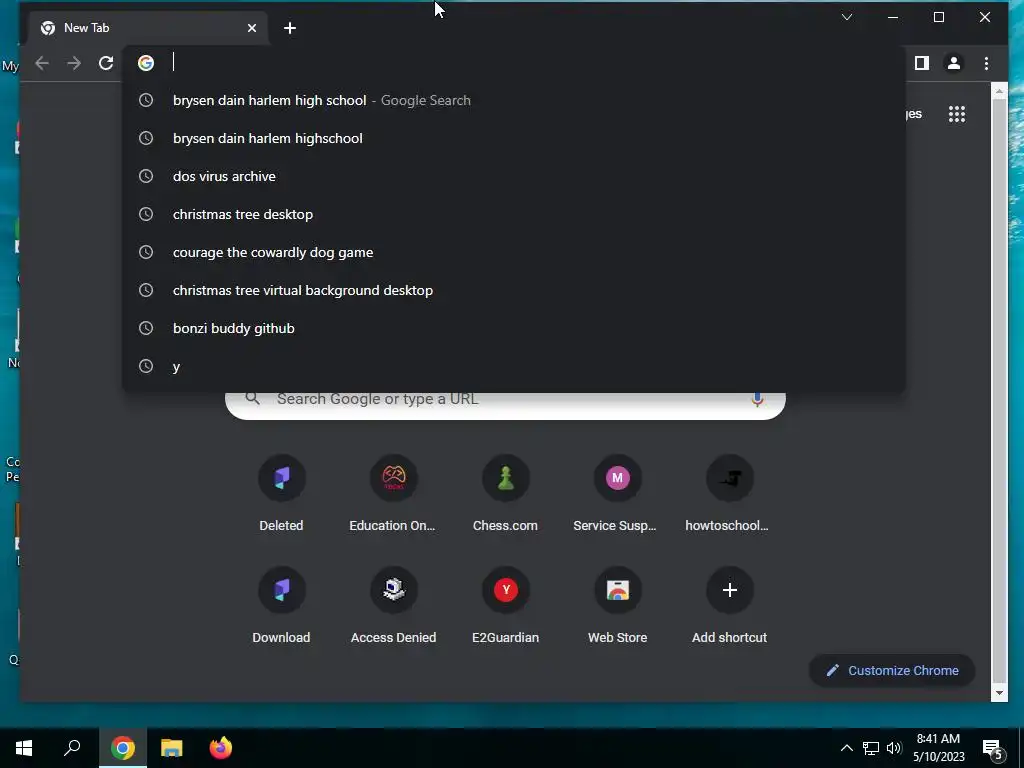This screenshot has width=1024, height=768.
Task: Open the Service Susp... shortcut tile
Action: (617, 494)
